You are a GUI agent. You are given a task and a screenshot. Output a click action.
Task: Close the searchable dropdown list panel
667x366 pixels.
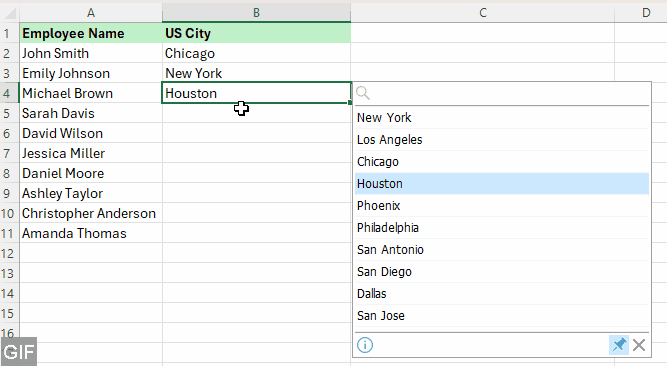pyautogui.click(x=639, y=345)
